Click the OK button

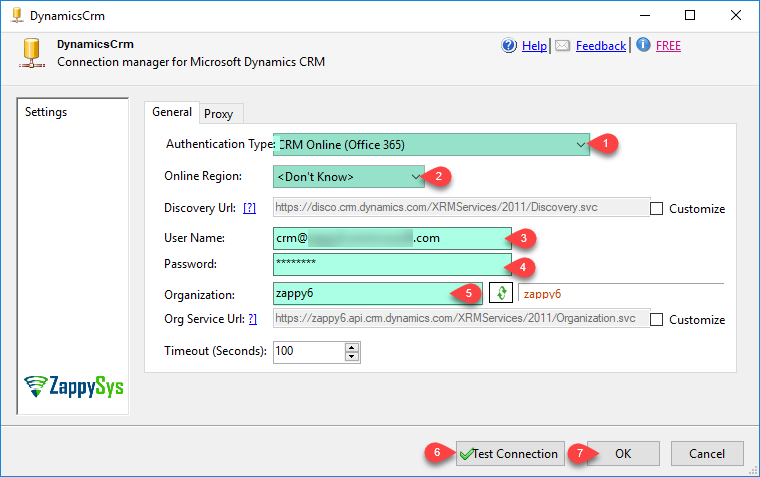pos(623,454)
